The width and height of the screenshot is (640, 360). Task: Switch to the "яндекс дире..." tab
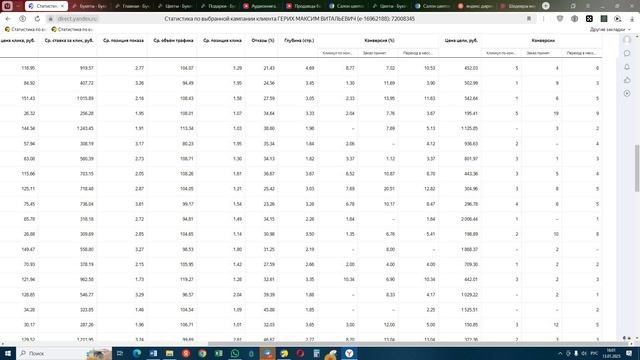[476, 6]
